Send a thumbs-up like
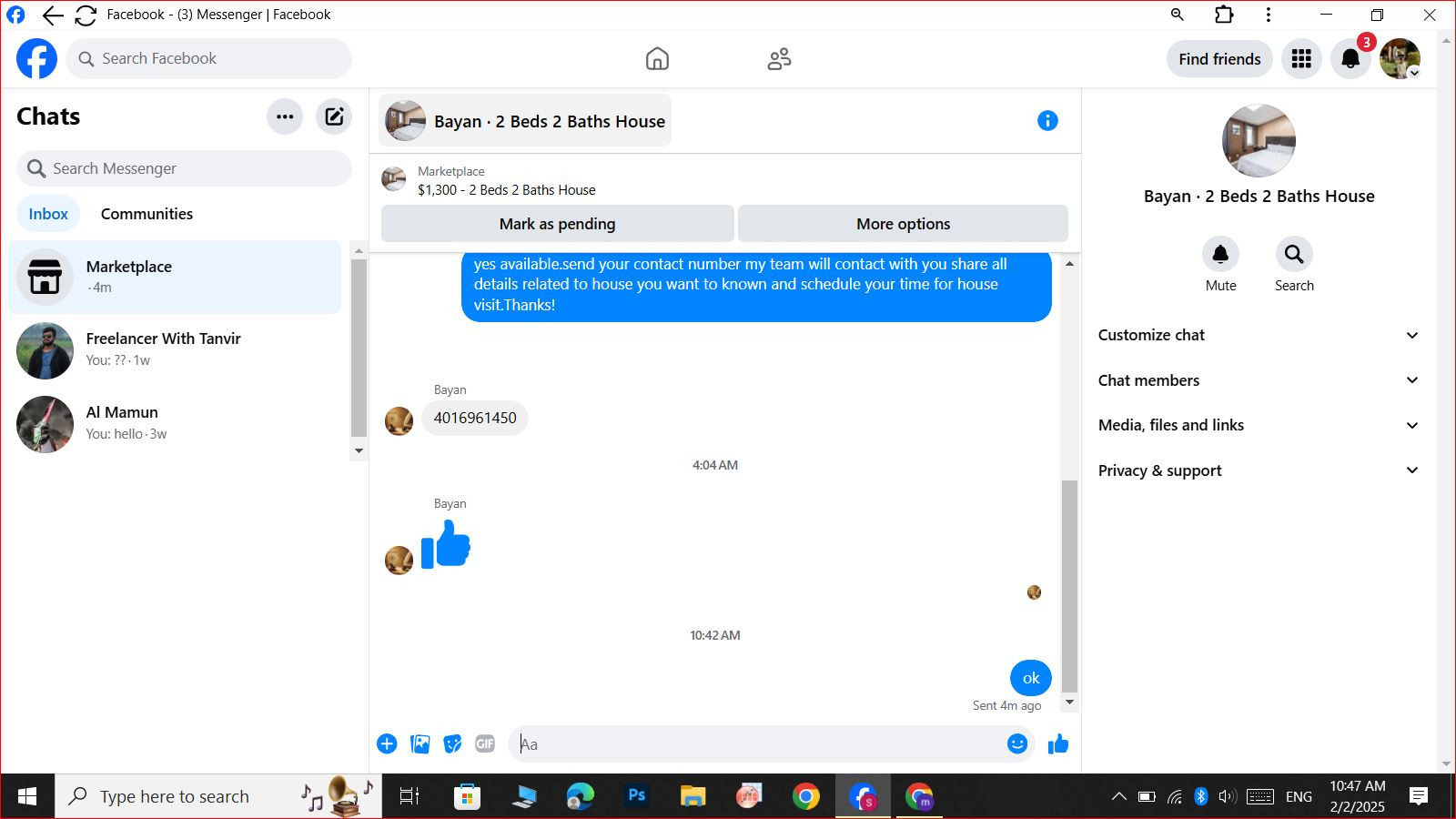 [x=1057, y=744]
